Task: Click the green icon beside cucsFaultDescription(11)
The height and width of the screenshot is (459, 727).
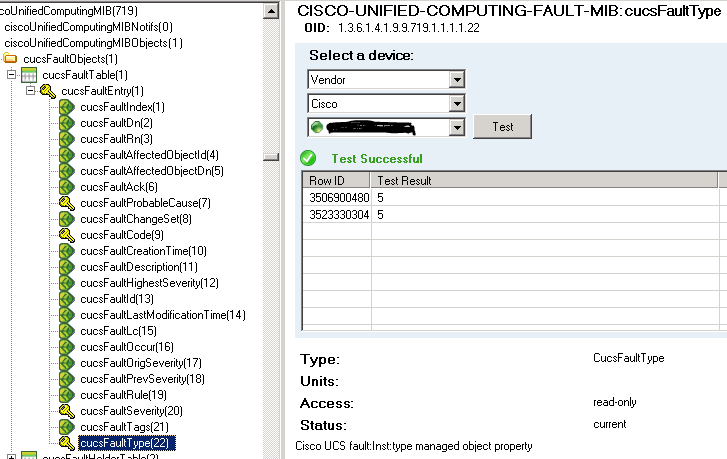Action: click(67, 267)
